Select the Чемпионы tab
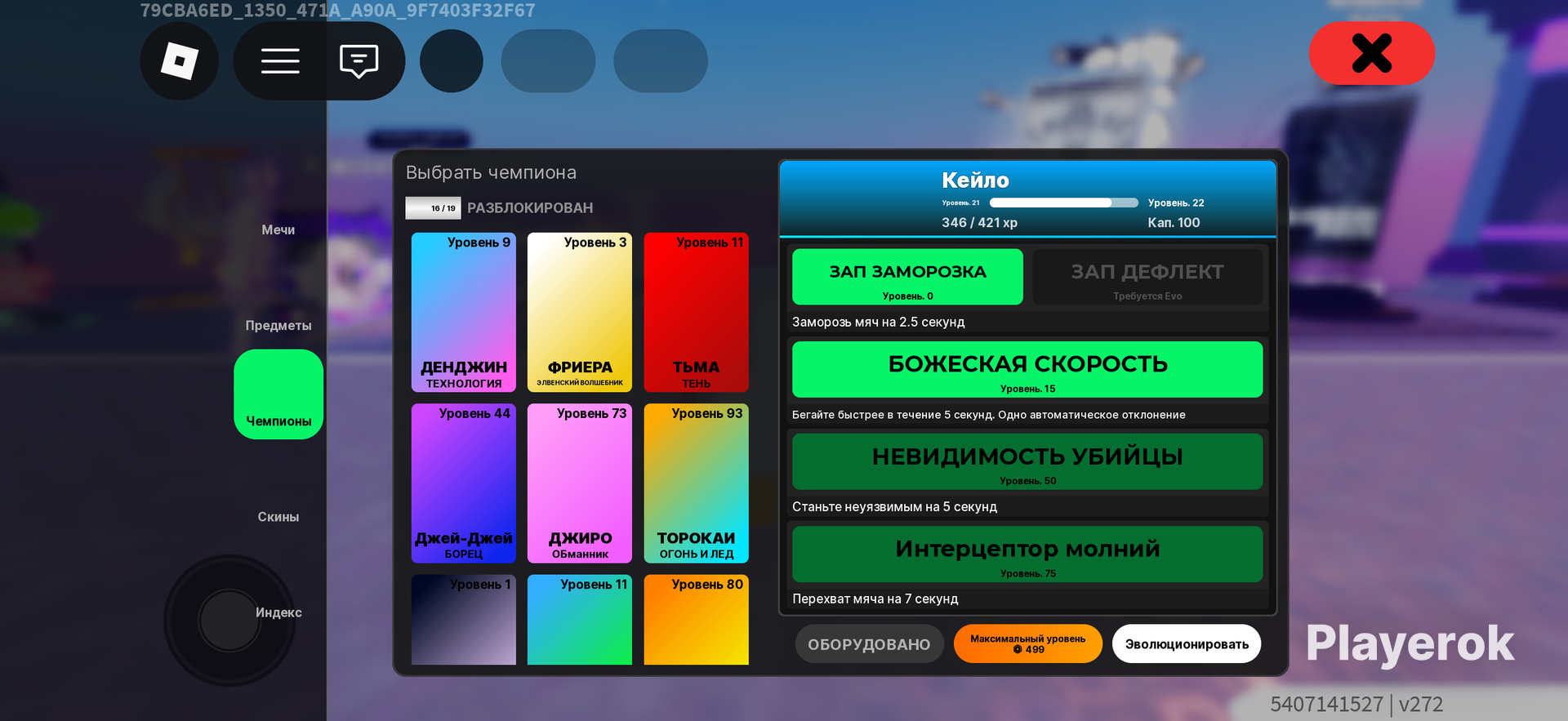Viewport: 1568px width, 721px height. click(x=278, y=394)
